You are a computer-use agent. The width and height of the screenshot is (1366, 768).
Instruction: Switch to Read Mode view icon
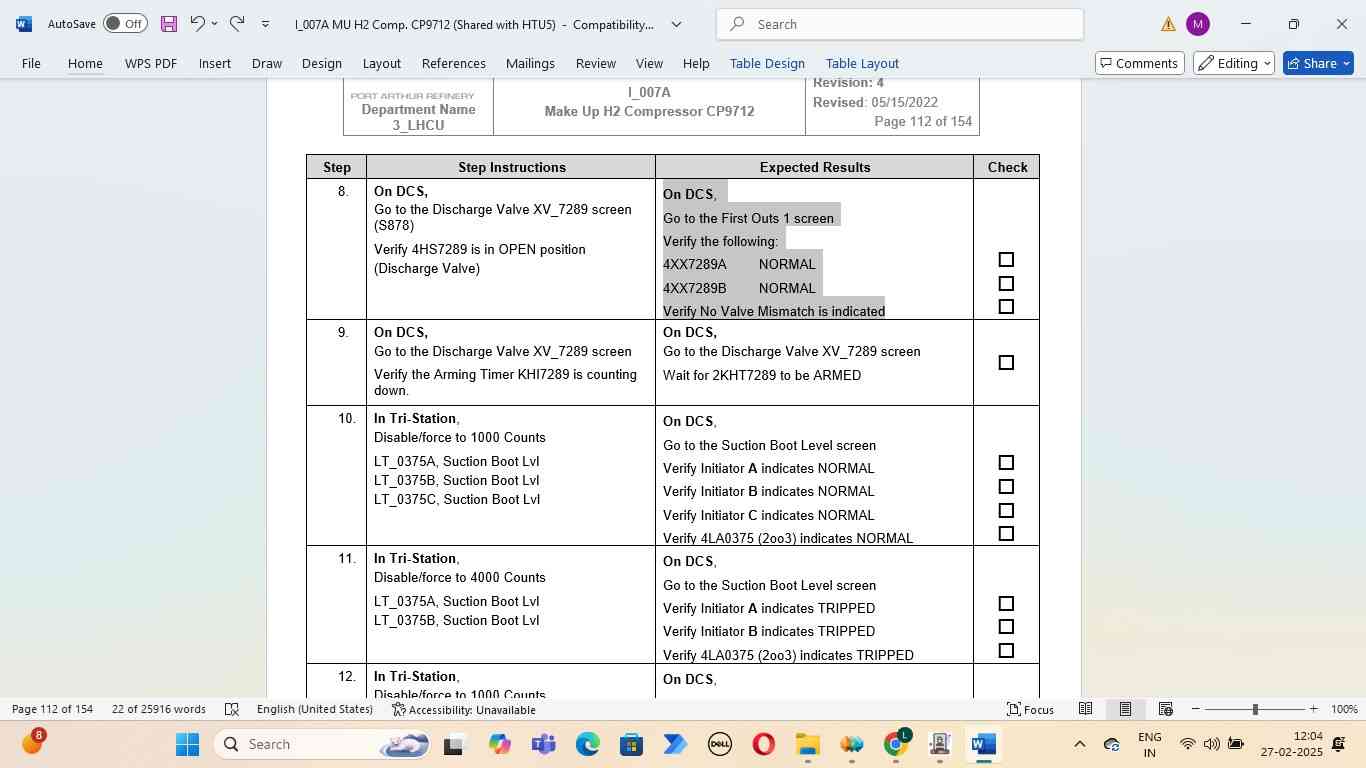point(1085,709)
